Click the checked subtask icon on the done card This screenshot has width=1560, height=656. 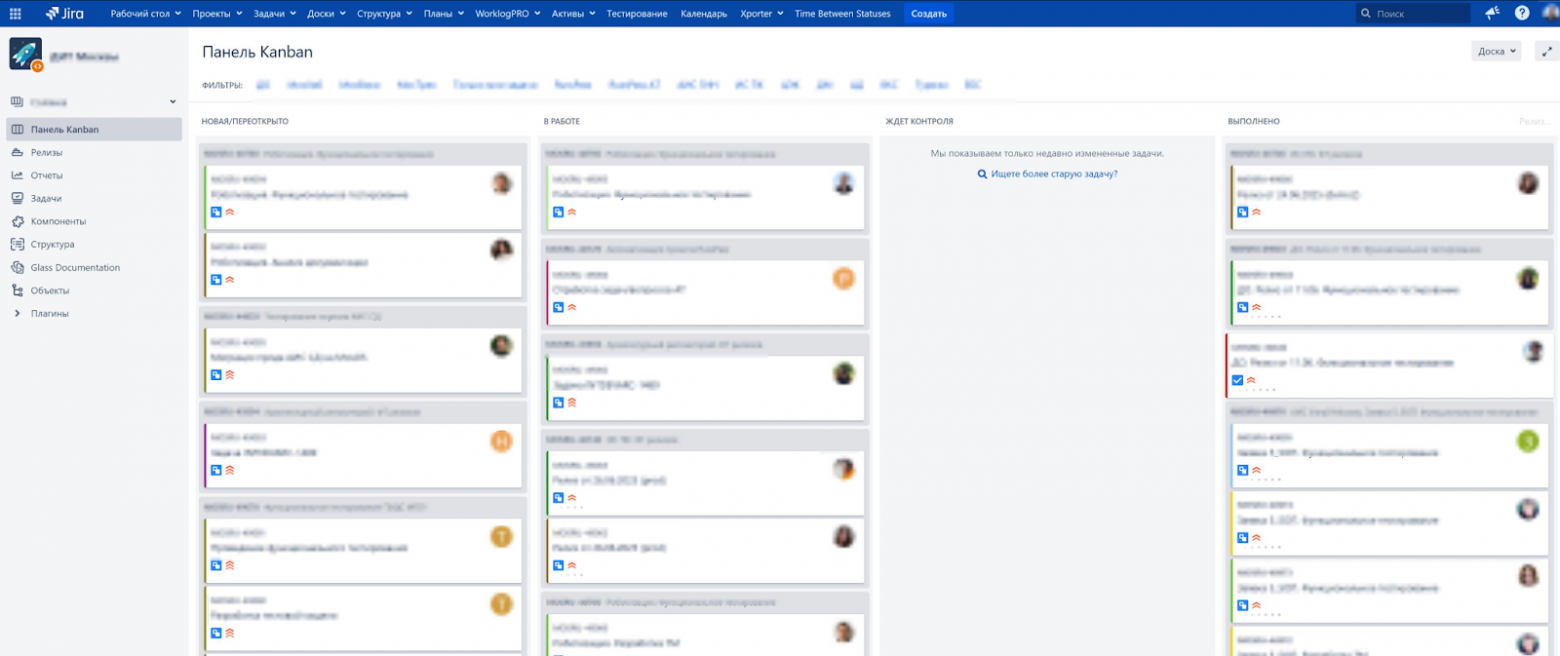click(1238, 379)
